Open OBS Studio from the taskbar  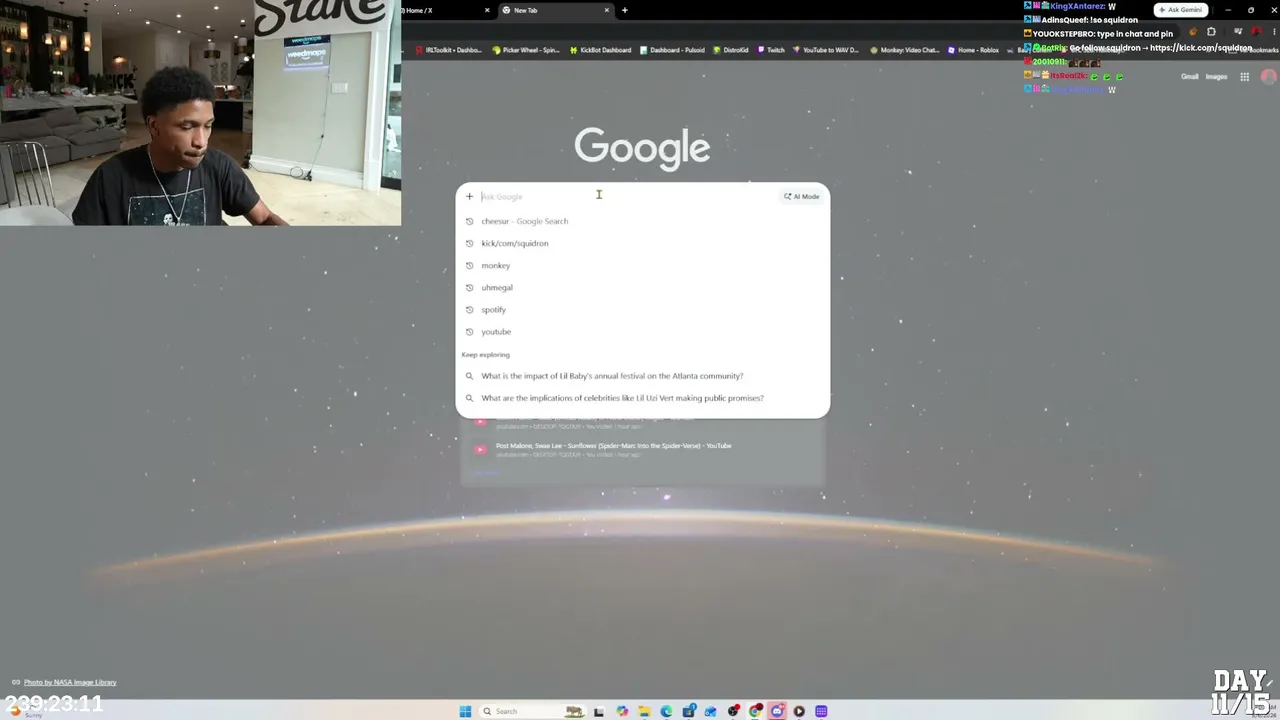[x=733, y=711]
